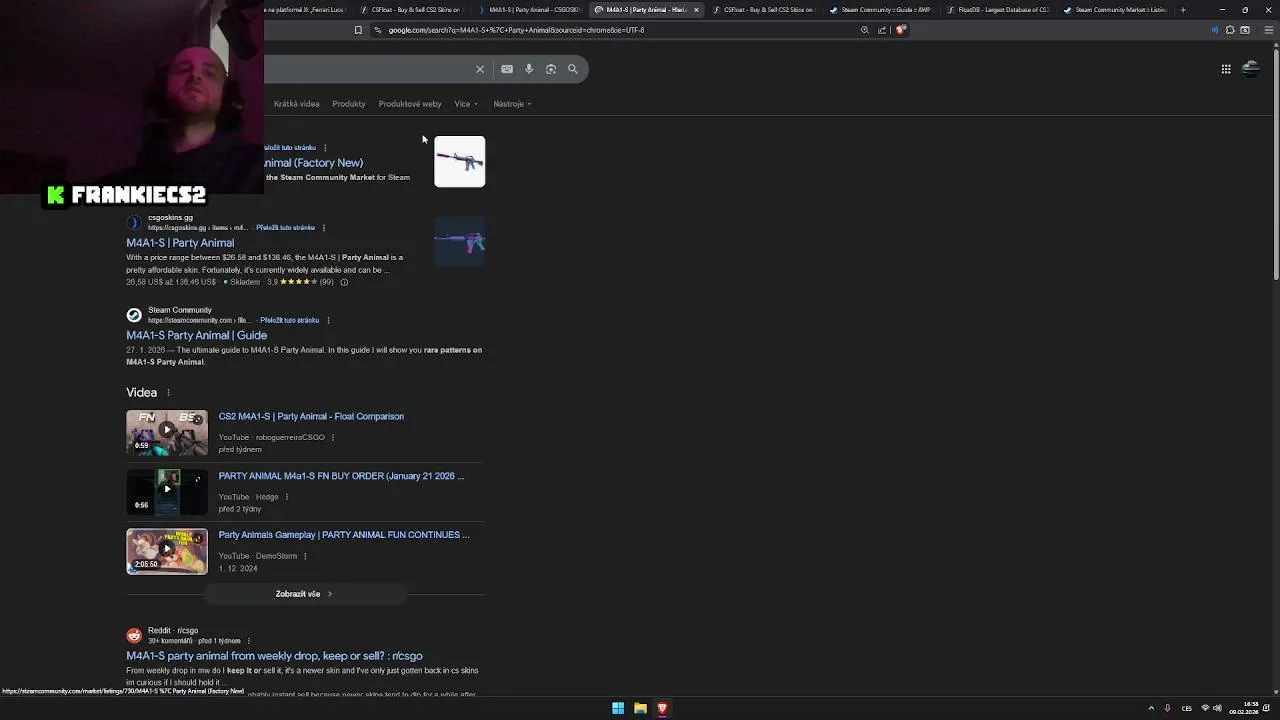Open the Google apps grid
Screen dimensions: 1280x720
coord(1226,69)
